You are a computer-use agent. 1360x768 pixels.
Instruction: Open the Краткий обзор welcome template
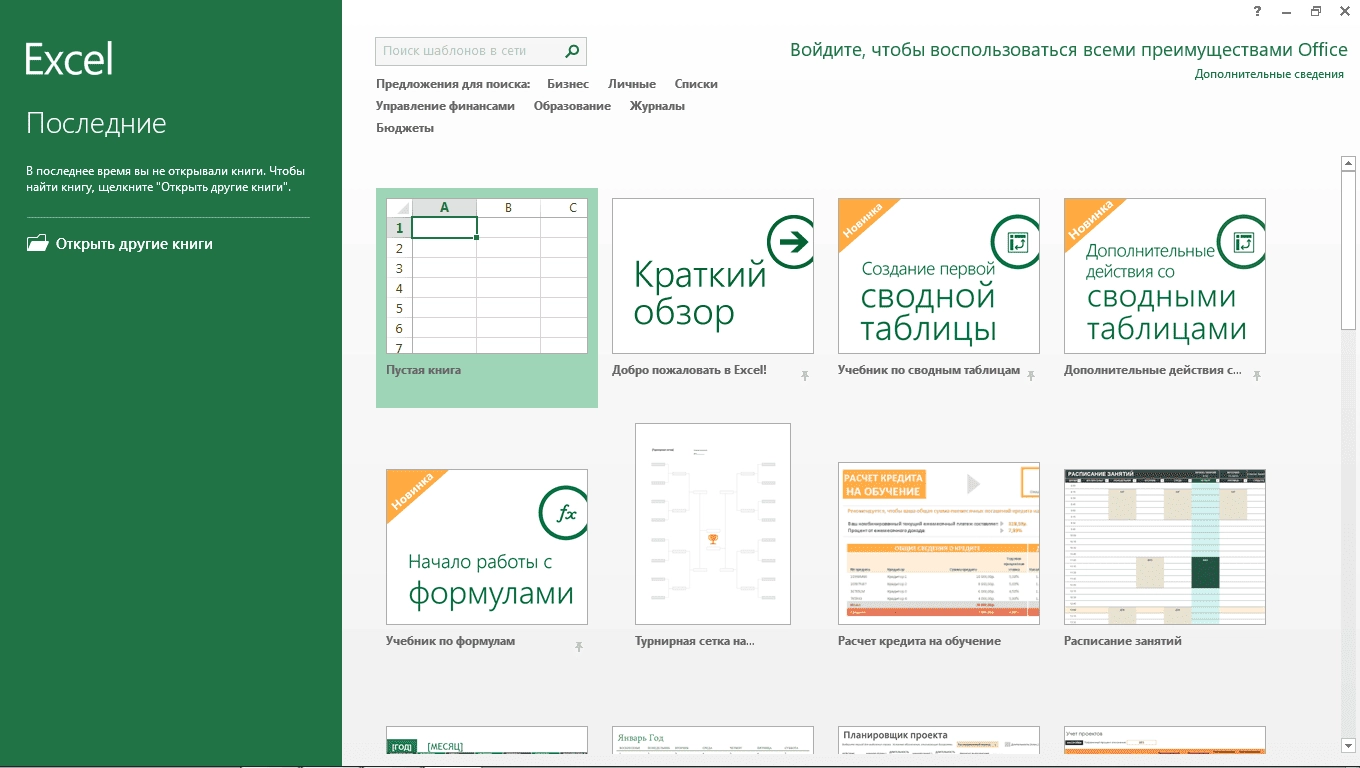pyautogui.click(x=713, y=276)
